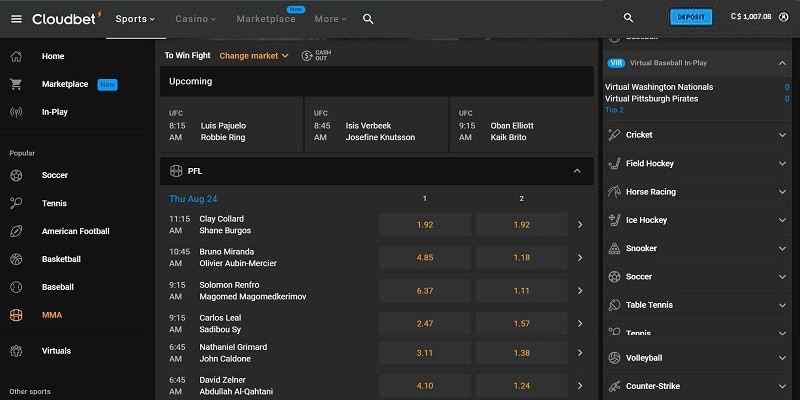Click the Top 2 link
This screenshot has width=800, height=400.
pos(614,110)
